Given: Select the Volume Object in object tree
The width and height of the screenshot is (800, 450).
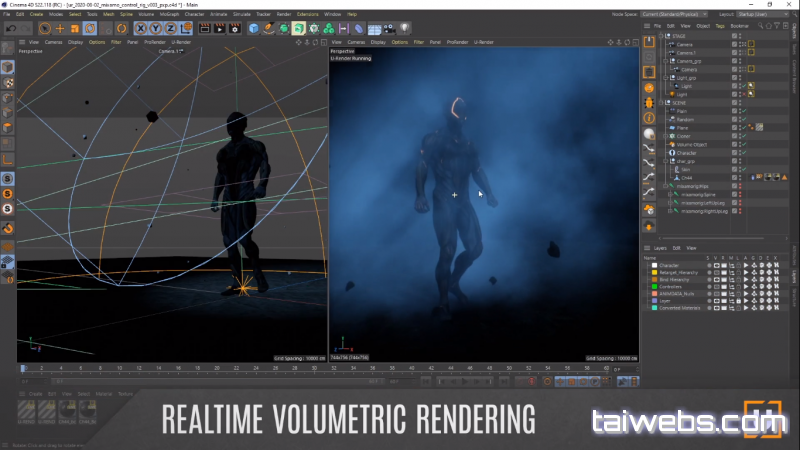Looking at the screenshot, I should [x=693, y=144].
